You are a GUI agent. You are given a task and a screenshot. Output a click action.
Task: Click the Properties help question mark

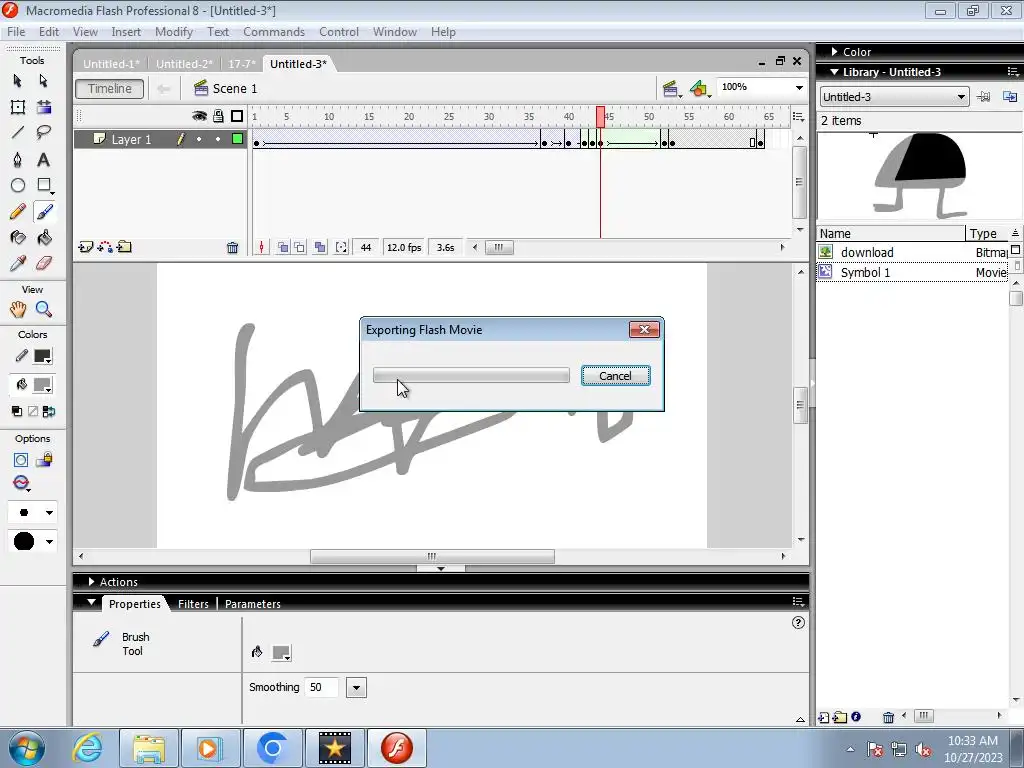798,623
